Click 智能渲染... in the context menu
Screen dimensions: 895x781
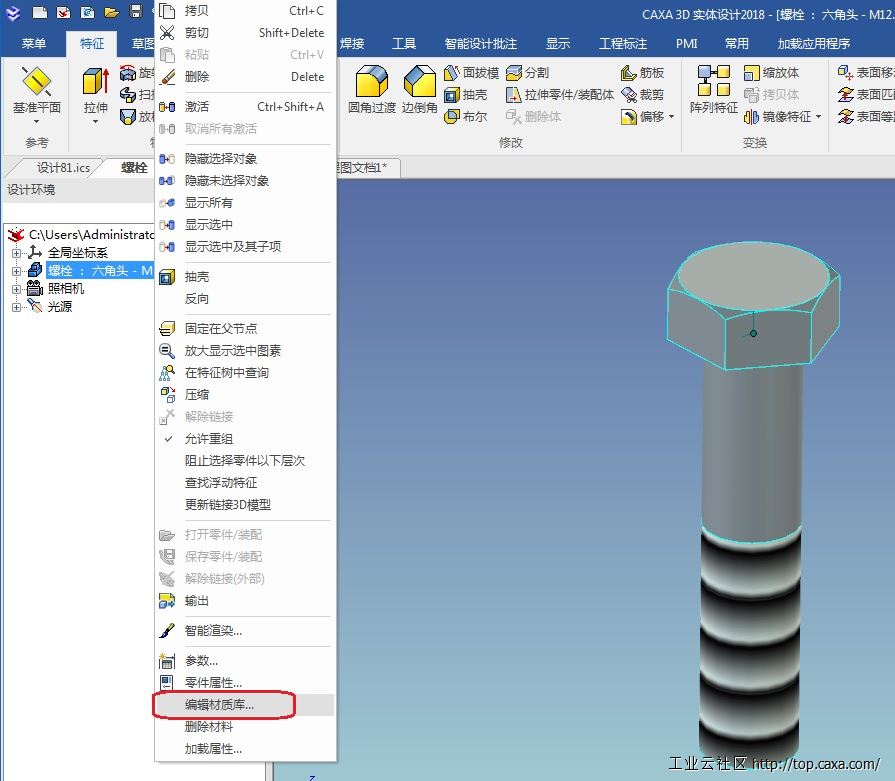click(213, 631)
